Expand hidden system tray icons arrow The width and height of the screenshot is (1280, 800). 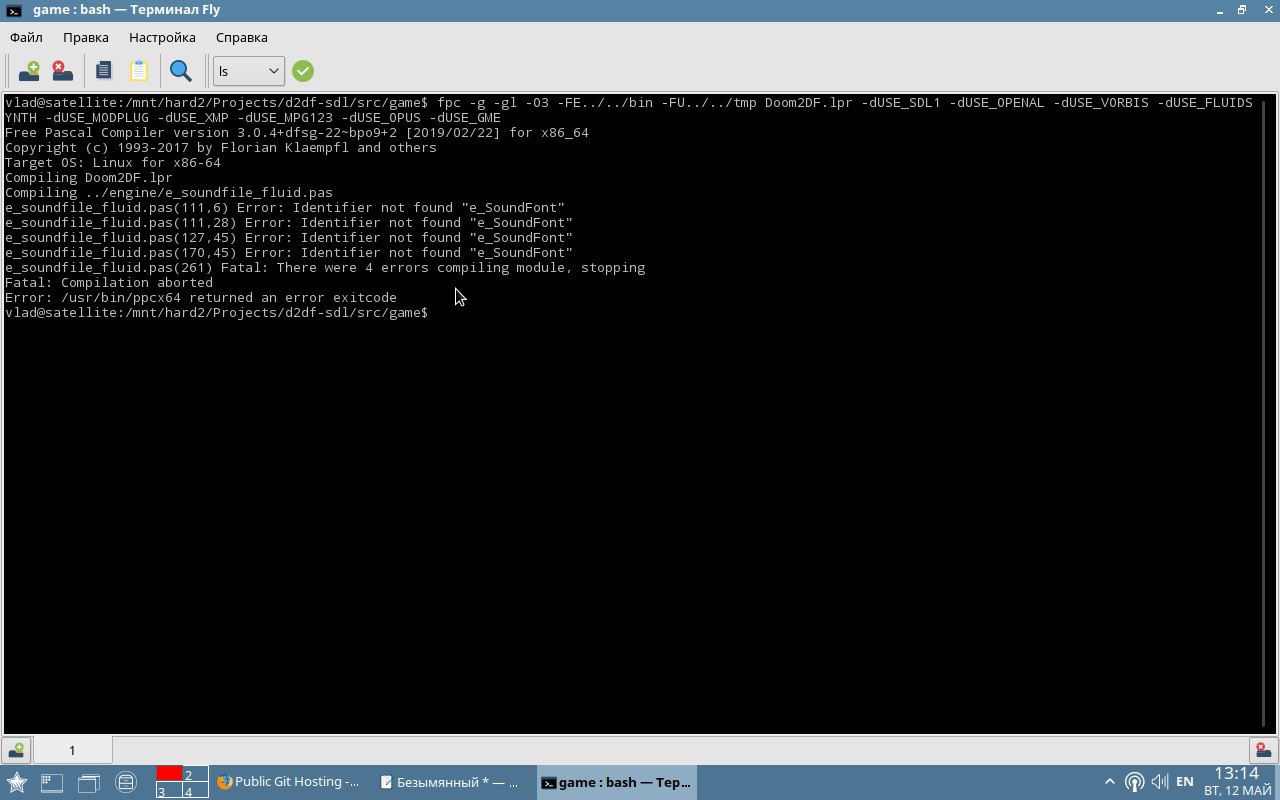pyautogui.click(x=1109, y=782)
